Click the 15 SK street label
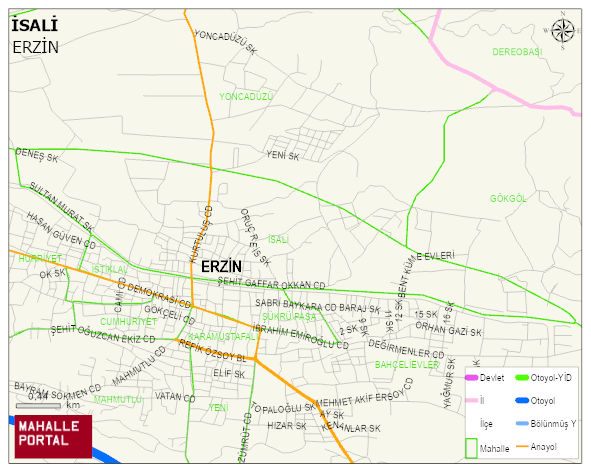Screen dimensions: 591x472 coord(426,314)
